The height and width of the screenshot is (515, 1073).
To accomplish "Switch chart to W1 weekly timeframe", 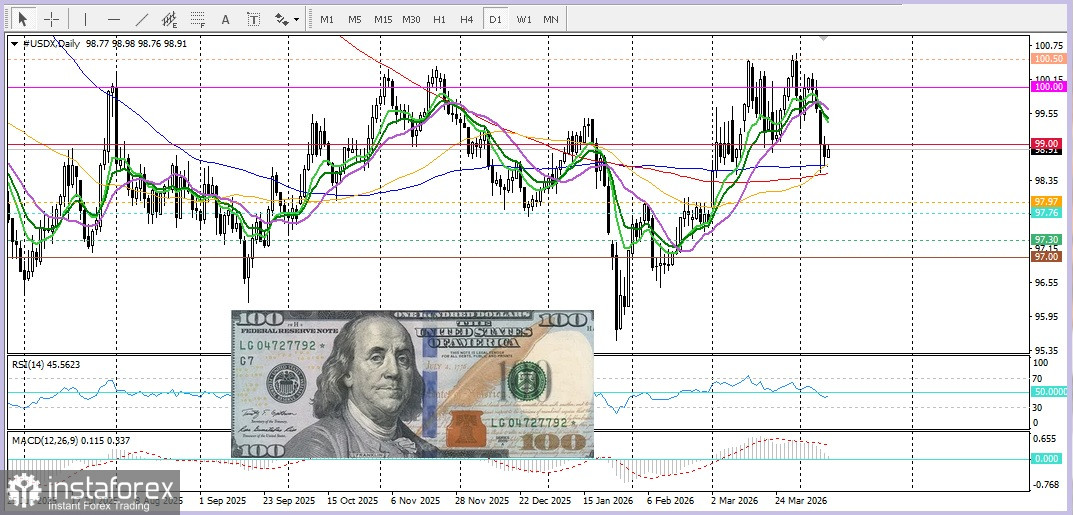I will pos(523,19).
